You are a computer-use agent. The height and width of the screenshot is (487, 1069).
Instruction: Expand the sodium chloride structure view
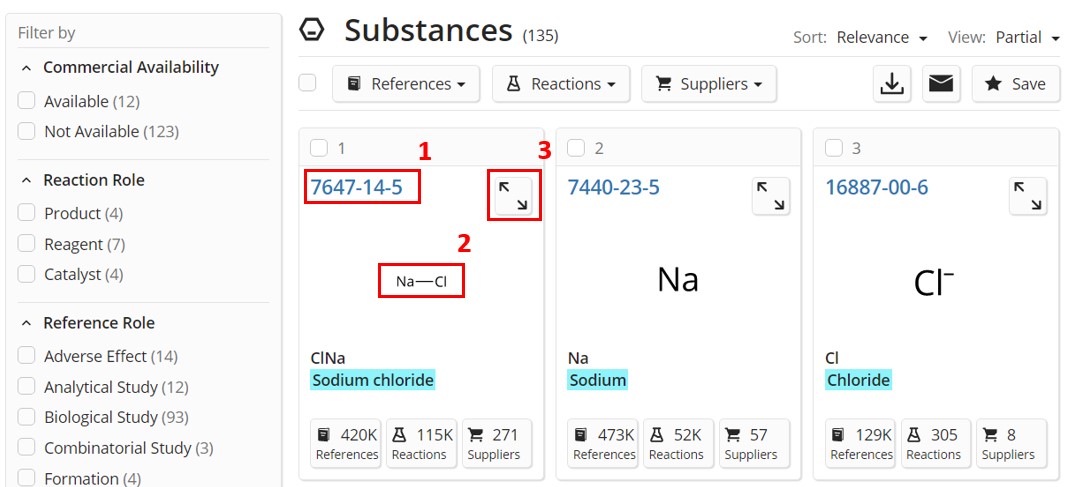coord(514,196)
